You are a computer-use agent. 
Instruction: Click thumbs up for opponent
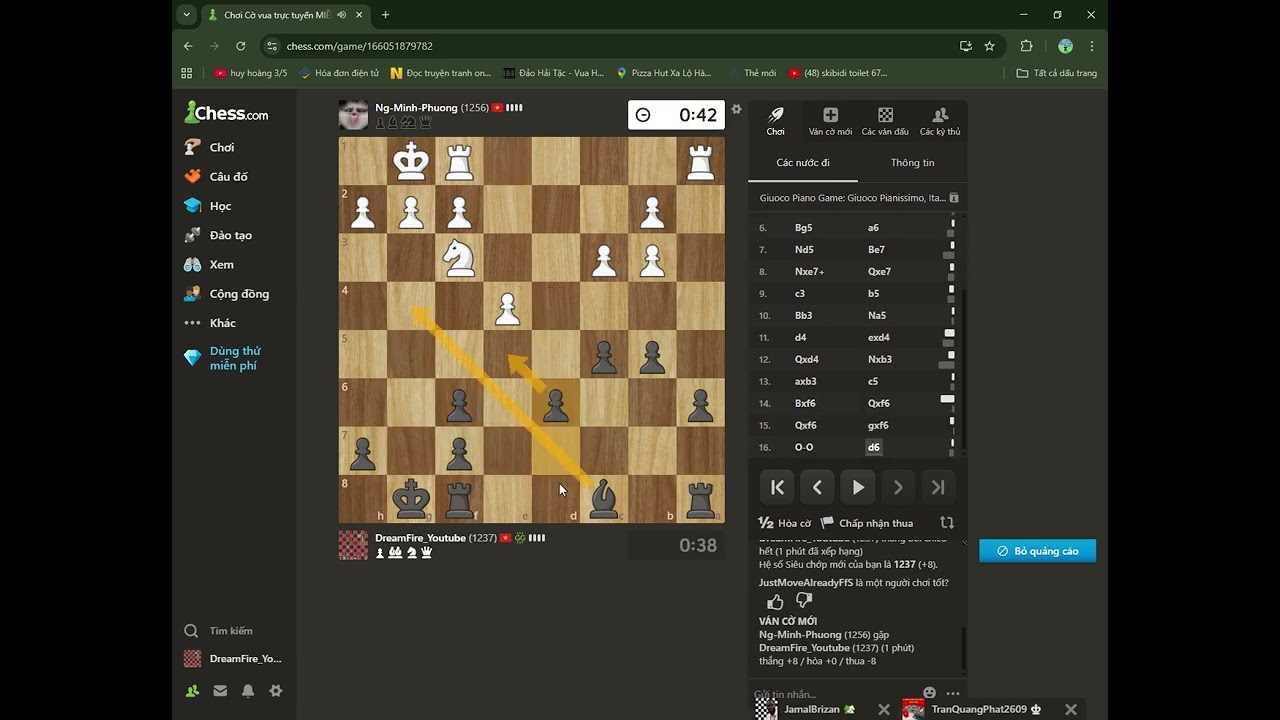(x=775, y=601)
